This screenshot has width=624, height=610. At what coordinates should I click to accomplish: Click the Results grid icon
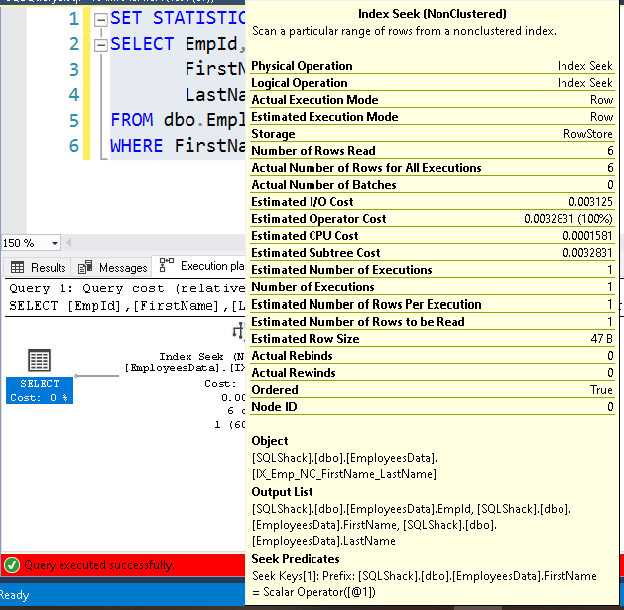[17, 267]
